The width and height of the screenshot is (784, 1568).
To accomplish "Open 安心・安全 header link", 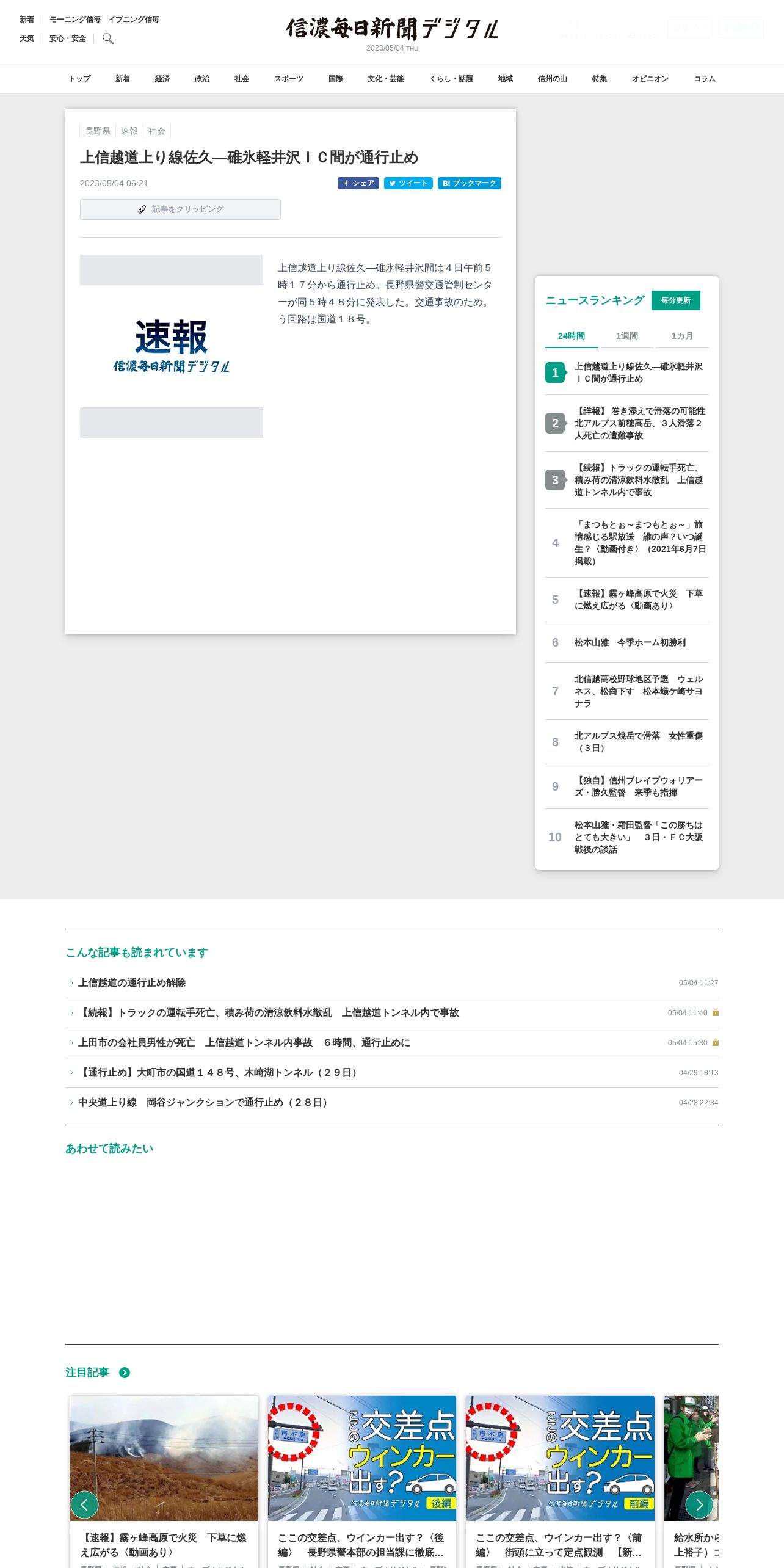I will coord(68,38).
